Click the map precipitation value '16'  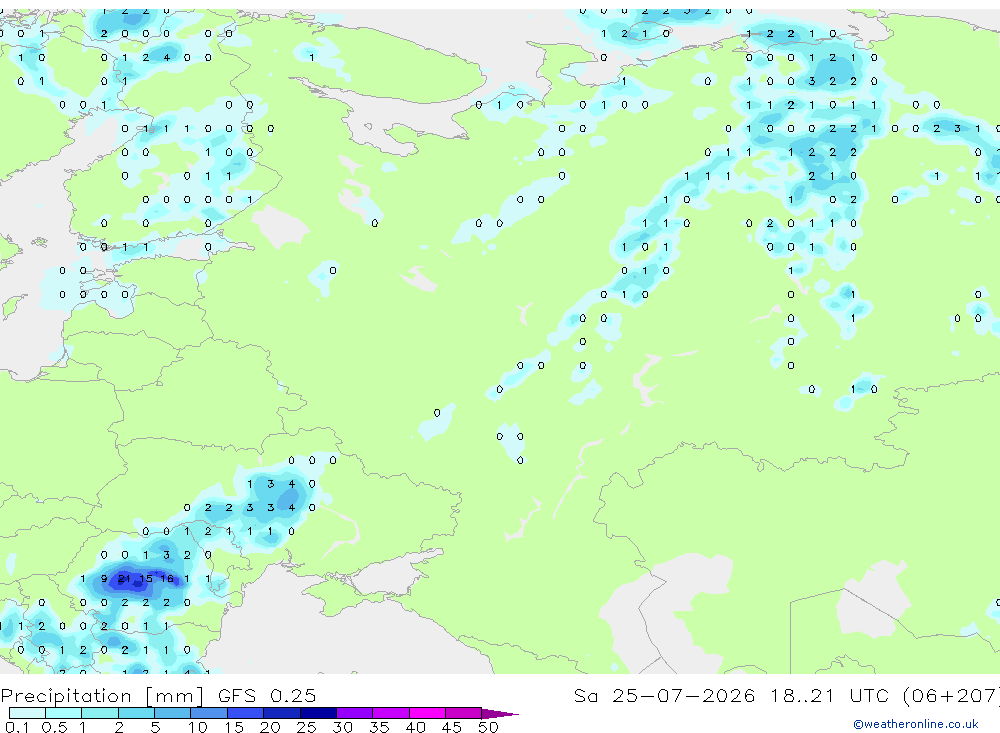166,579
